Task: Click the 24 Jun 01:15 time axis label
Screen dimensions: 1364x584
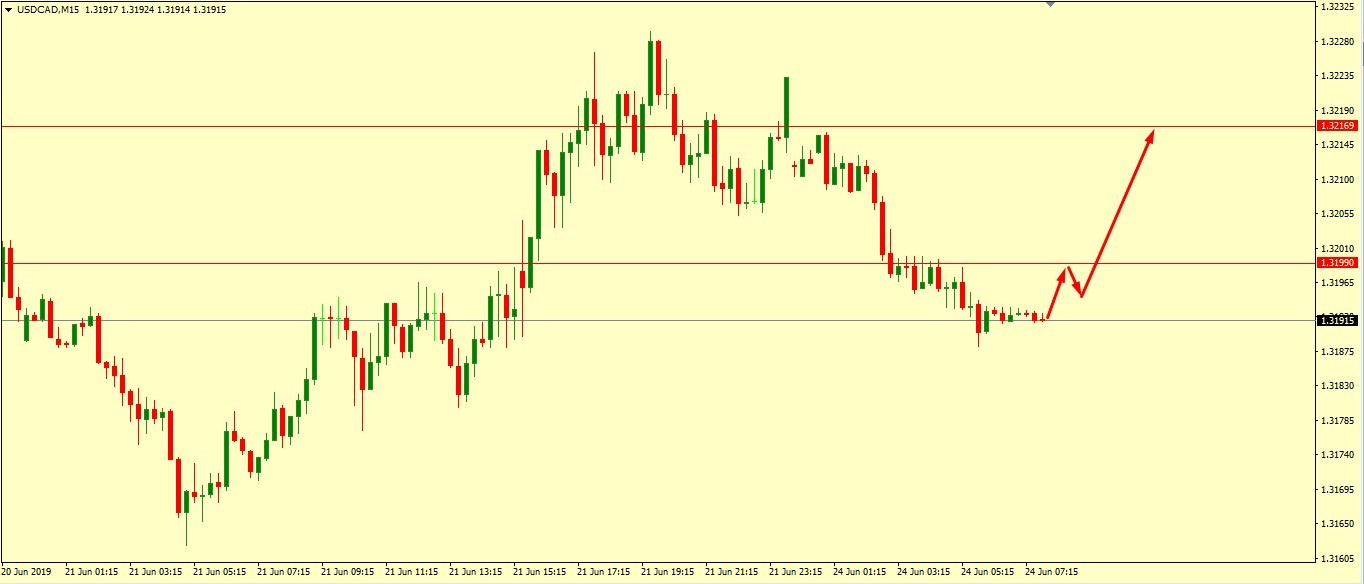Action: 860,573
